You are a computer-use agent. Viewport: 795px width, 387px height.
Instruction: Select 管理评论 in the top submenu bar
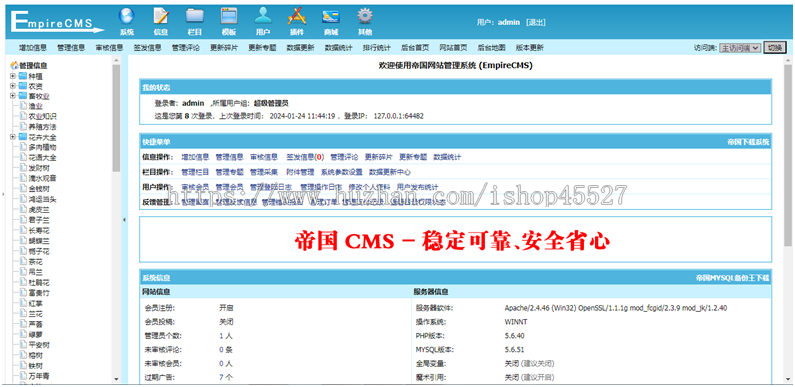point(186,48)
